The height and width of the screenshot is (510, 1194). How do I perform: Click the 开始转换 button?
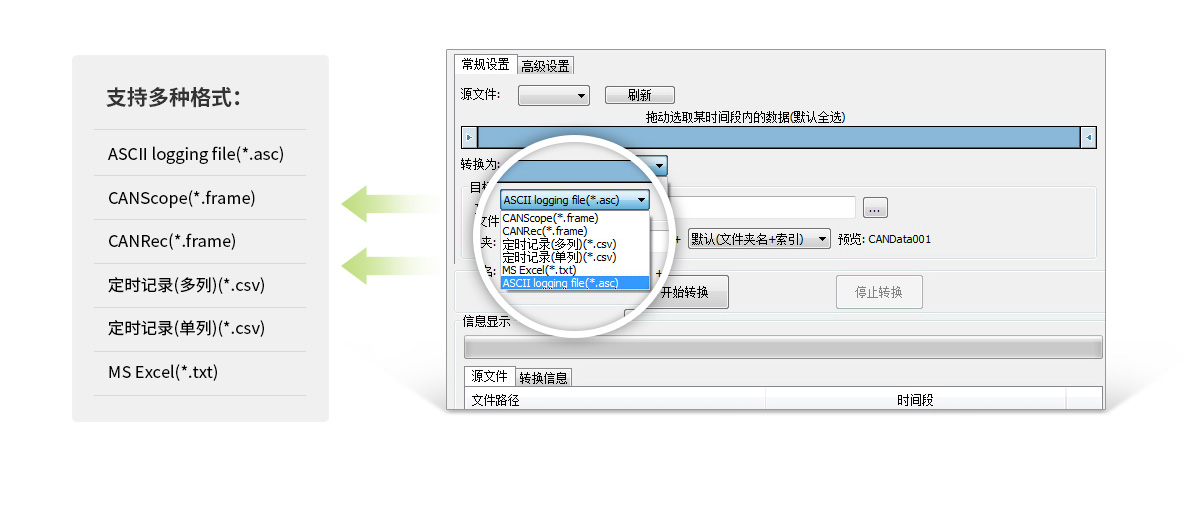(685, 292)
